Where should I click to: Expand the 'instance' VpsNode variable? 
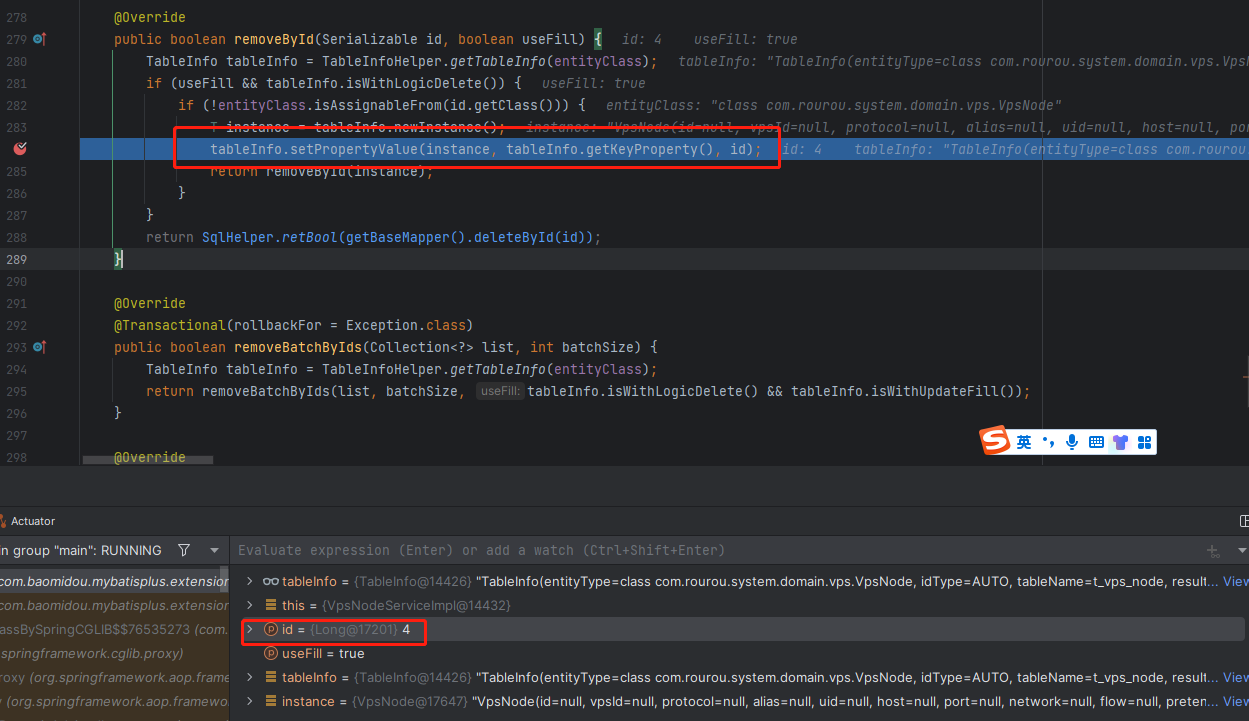click(250, 701)
